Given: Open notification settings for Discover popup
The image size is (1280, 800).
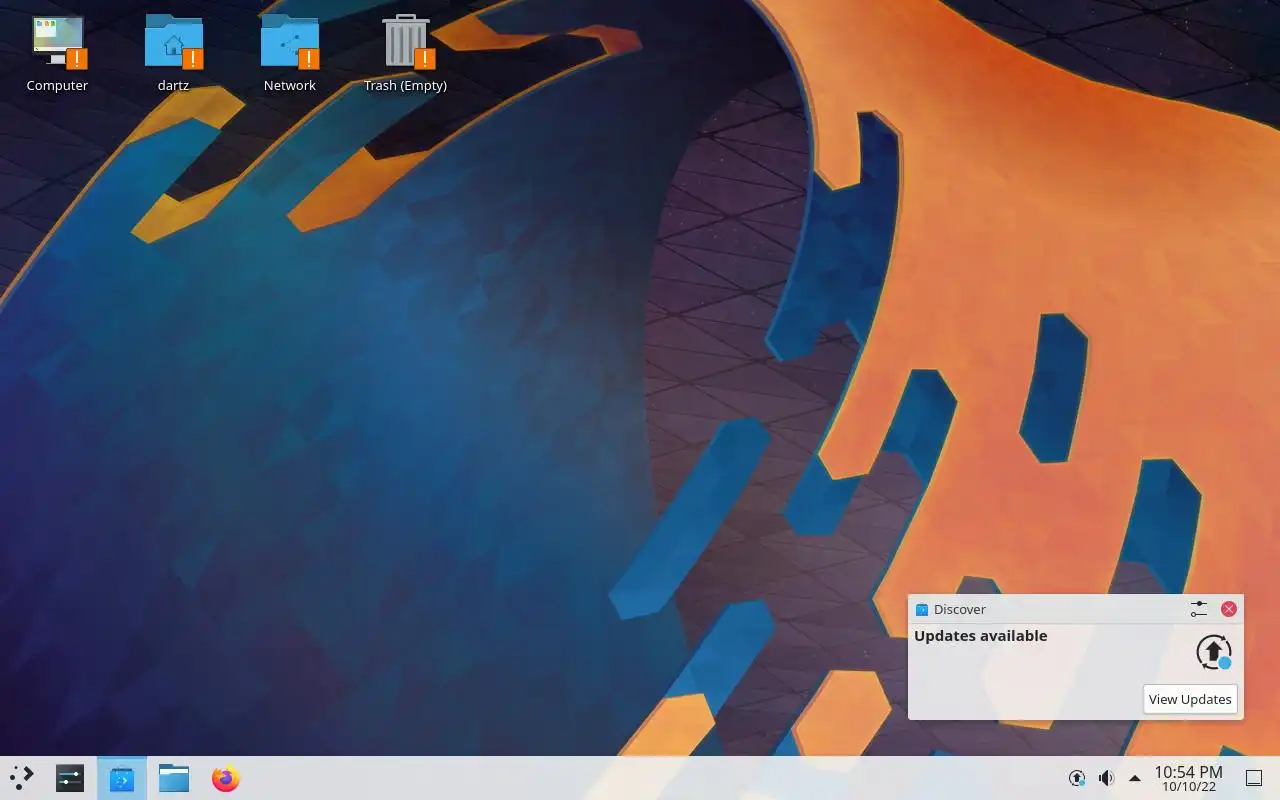Looking at the screenshot, I should 1199,609.
